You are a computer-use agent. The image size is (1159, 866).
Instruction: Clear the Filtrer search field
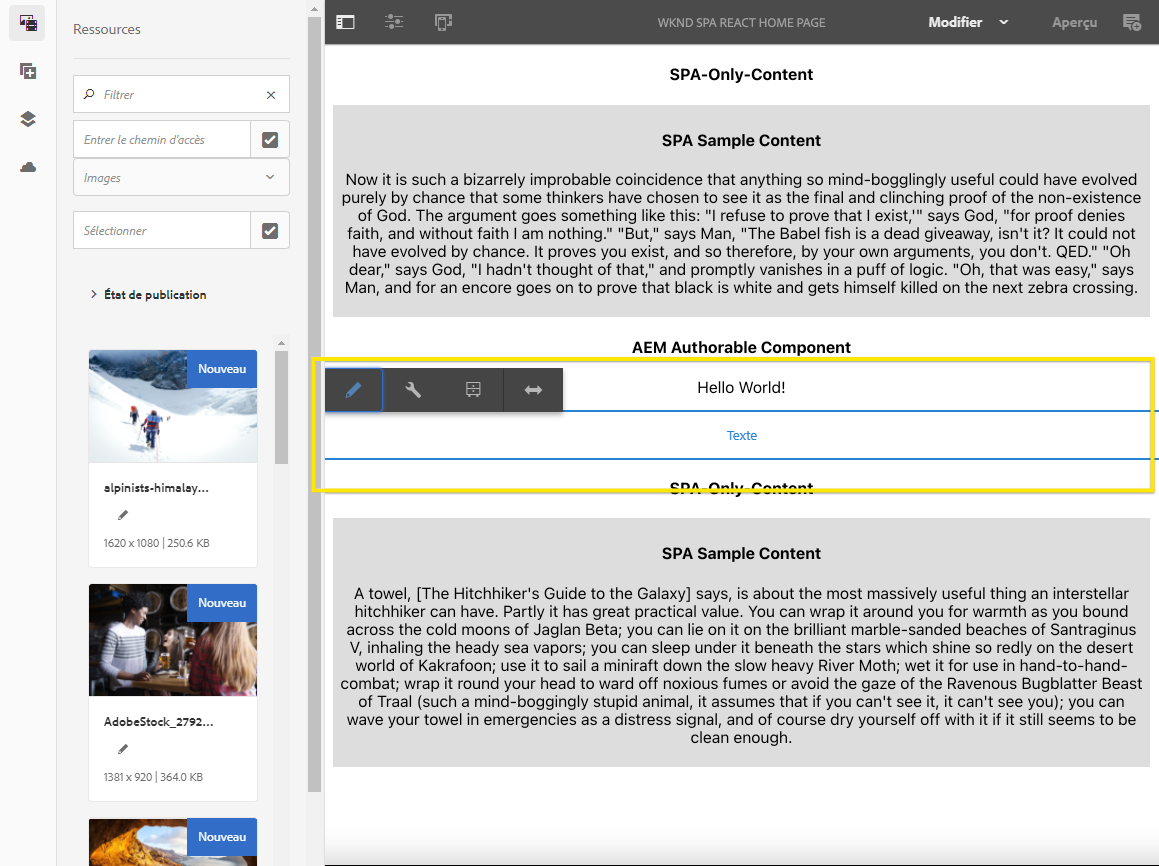(271, 95)
